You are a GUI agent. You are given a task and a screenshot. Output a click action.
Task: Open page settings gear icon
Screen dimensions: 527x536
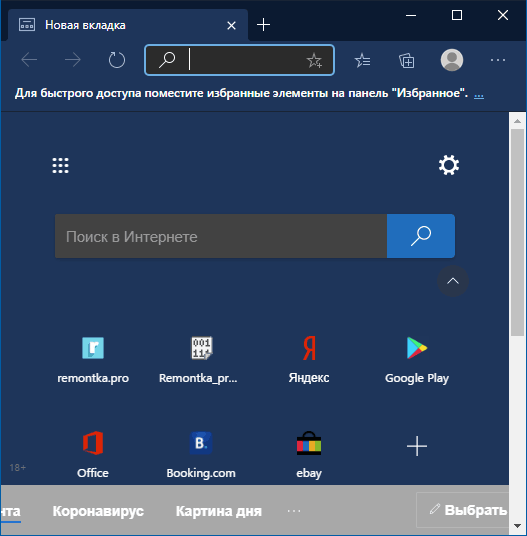click(x=449, y=165)
